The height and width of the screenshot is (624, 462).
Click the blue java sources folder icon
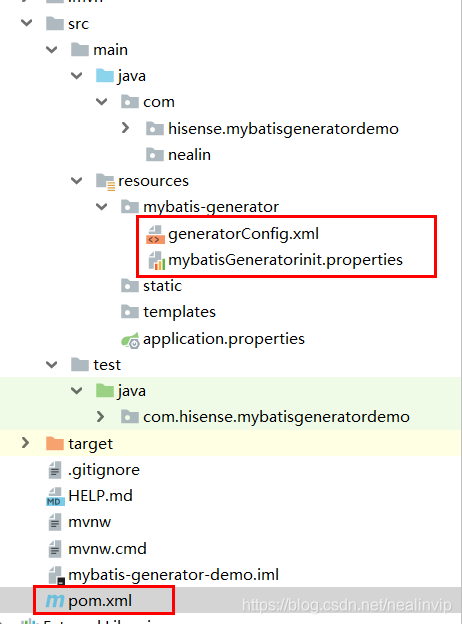click(105, 76)
